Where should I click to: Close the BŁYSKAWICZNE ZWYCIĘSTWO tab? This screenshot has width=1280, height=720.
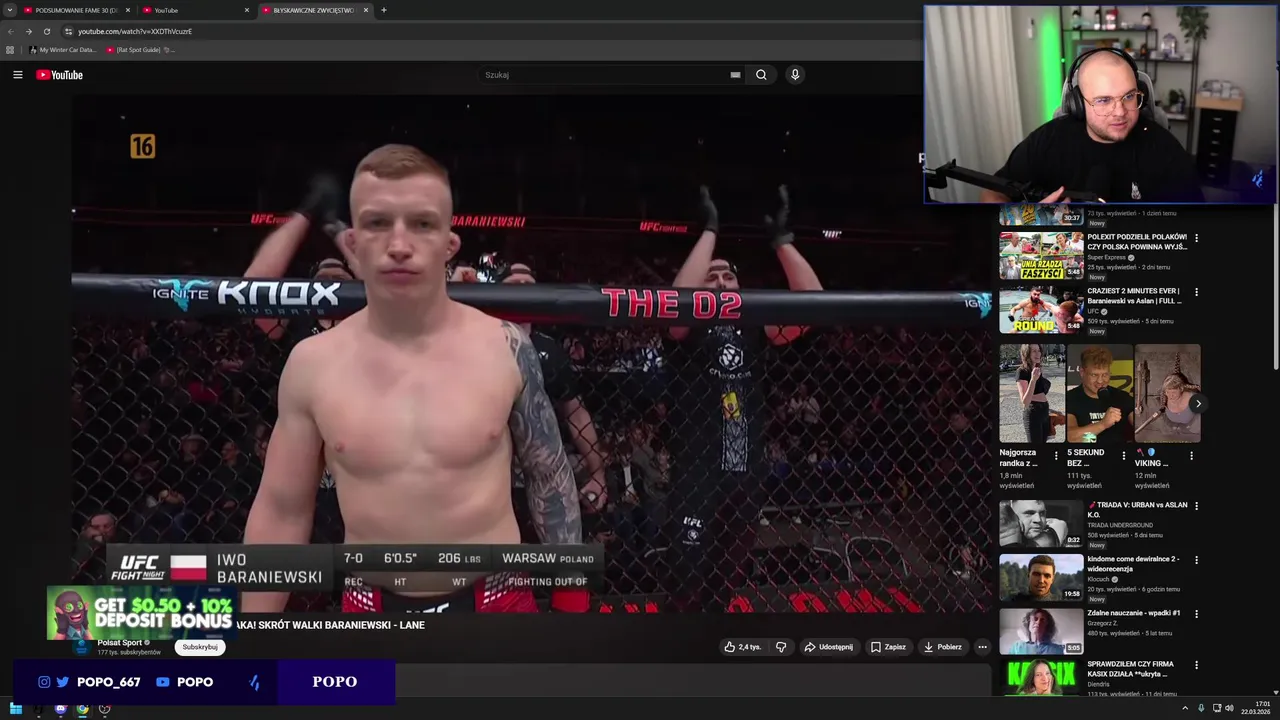366,10
